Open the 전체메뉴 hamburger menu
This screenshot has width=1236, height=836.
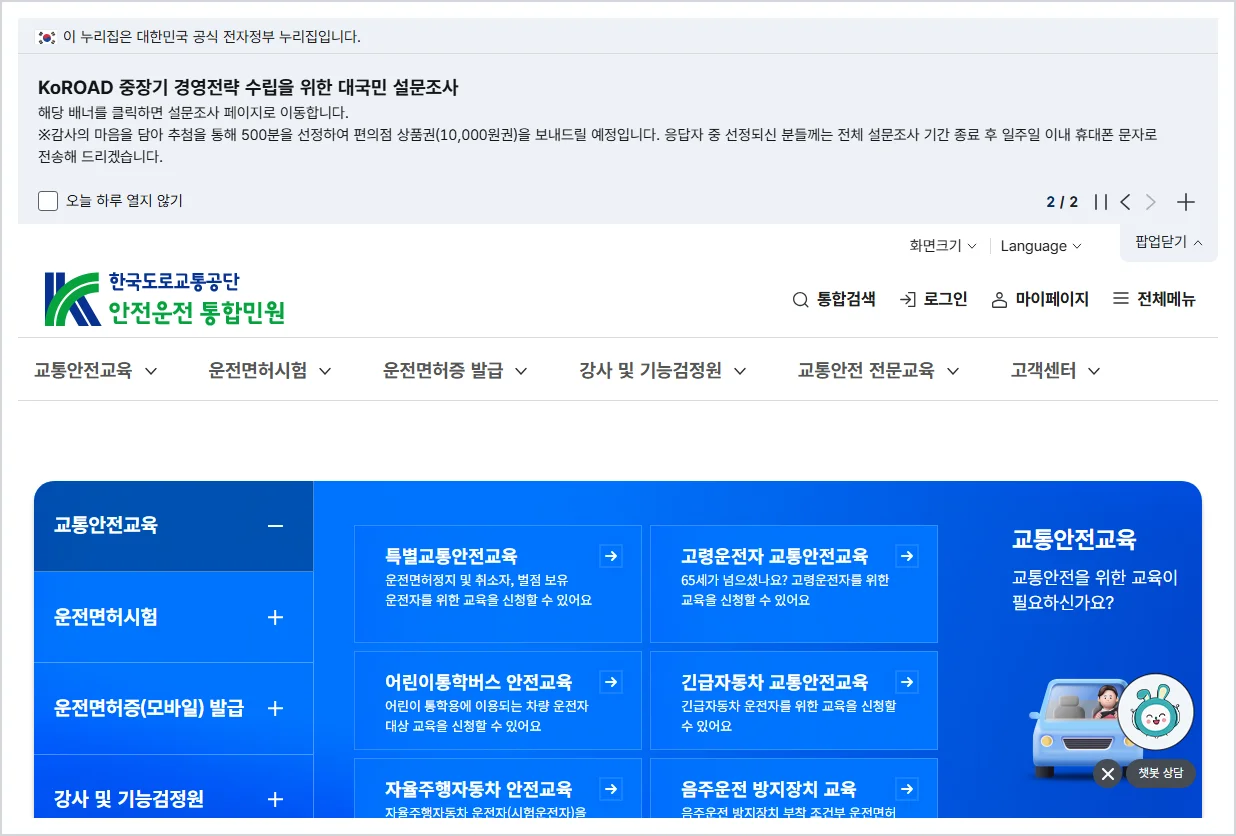(1154, 299)
